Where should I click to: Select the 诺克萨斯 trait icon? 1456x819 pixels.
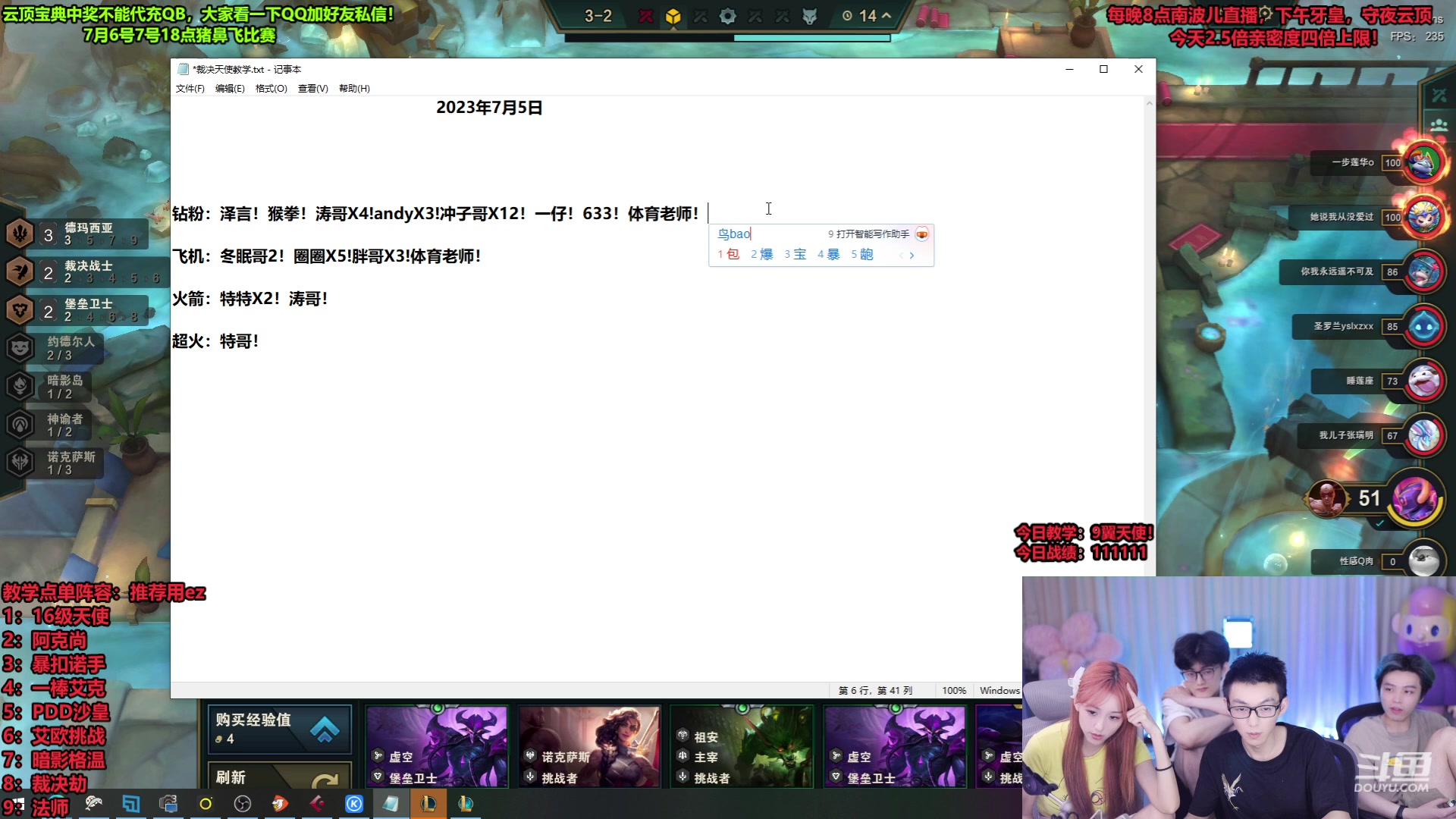20,463
